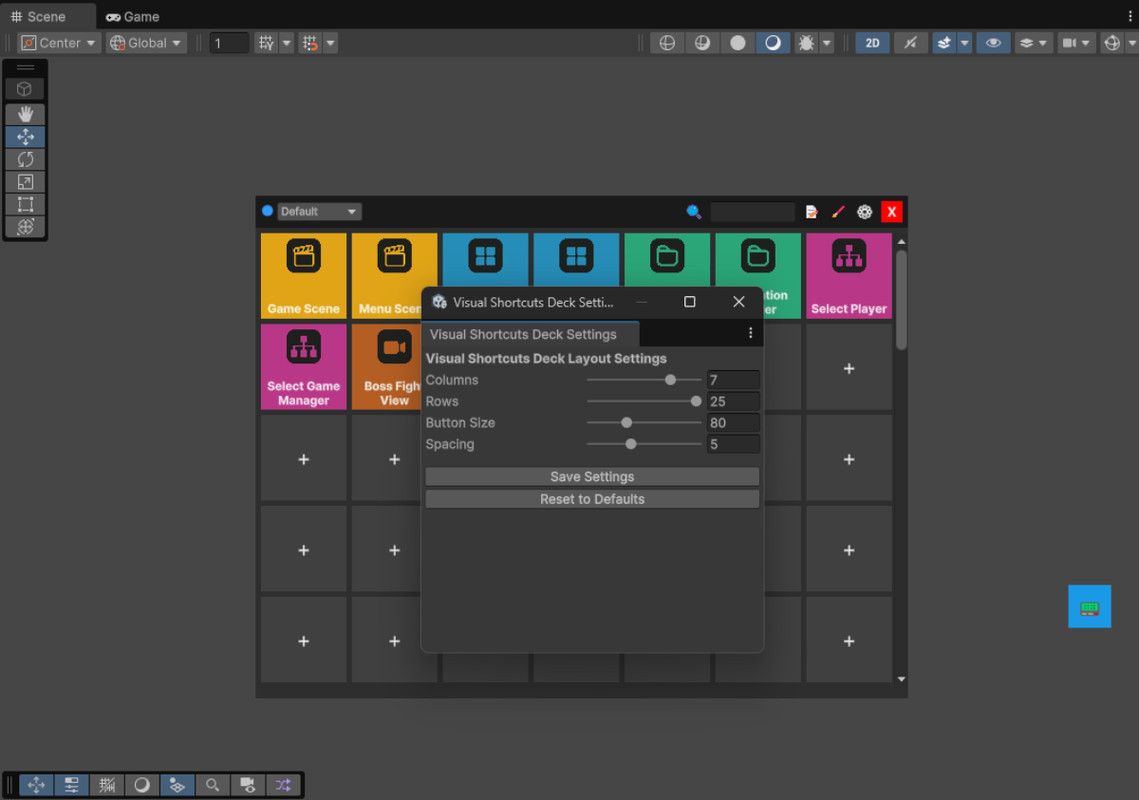The width and height of the screenshot is (1139, 800).
Task: Select the Hand view tool
Action: coord(25,113)
